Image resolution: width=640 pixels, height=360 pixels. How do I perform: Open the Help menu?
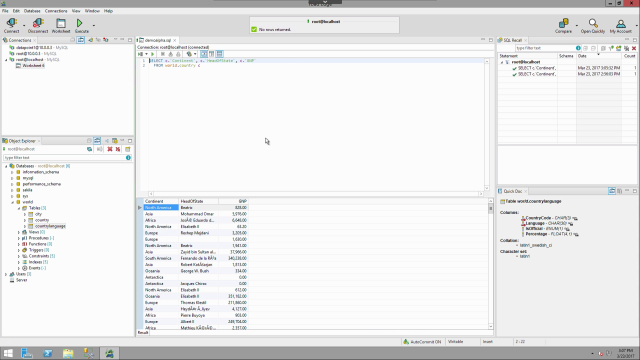(x=108, y=11)
